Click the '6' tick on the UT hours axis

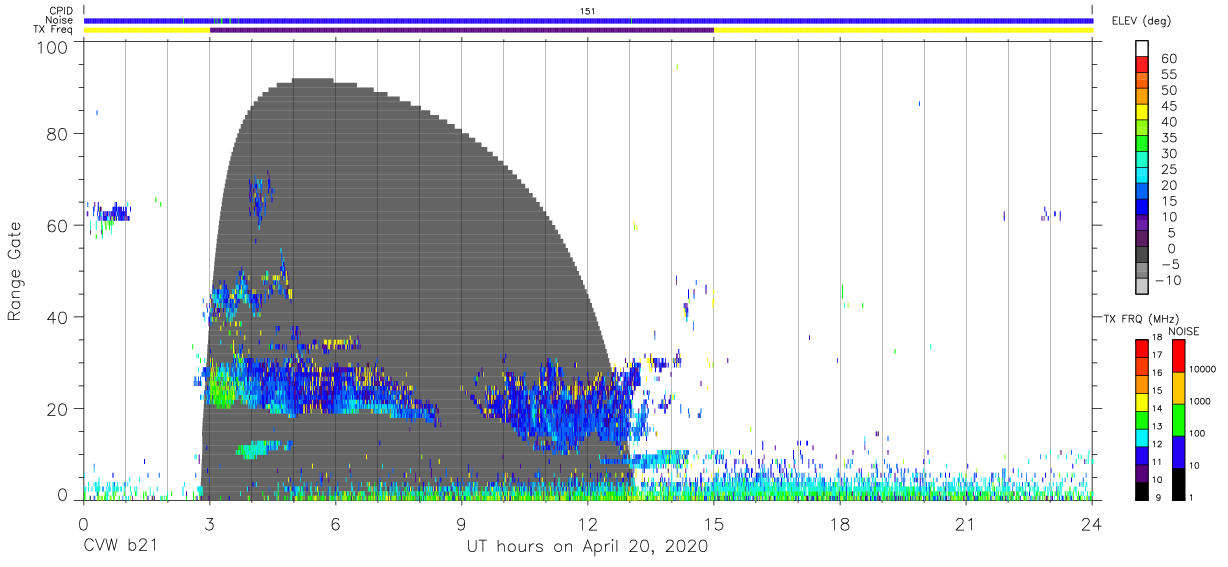click(336, 524)
